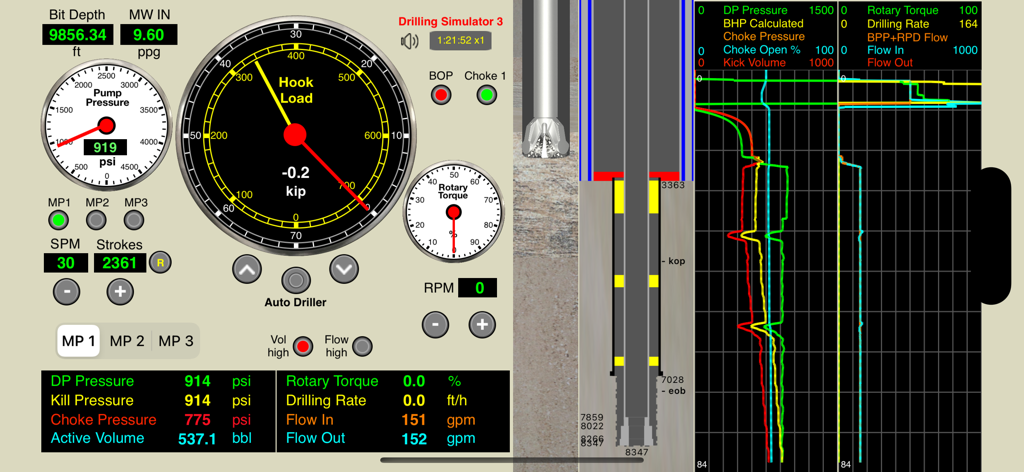Click Drilling Rate chart legend entry
This screenshot has height=472, width=1024.
pyautogui.click(x=900, y=24)
